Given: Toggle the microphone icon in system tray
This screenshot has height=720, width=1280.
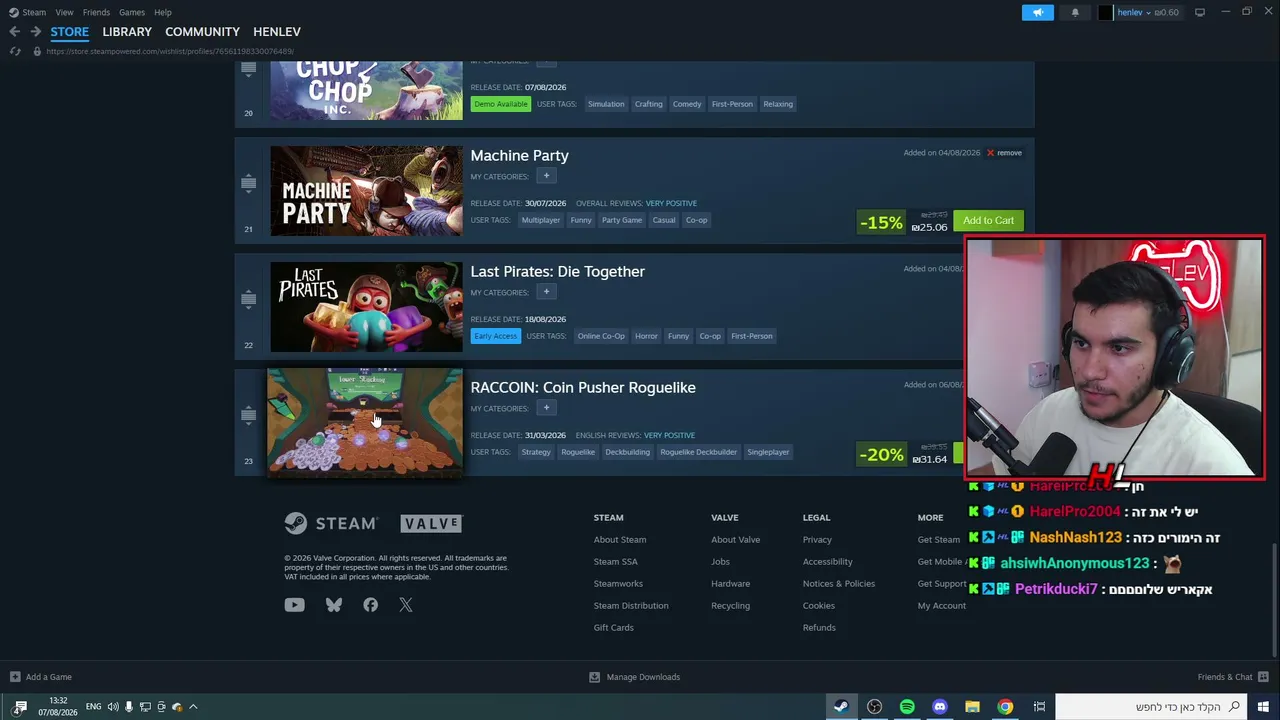Looking at the screenshot, I should point(129,707).
